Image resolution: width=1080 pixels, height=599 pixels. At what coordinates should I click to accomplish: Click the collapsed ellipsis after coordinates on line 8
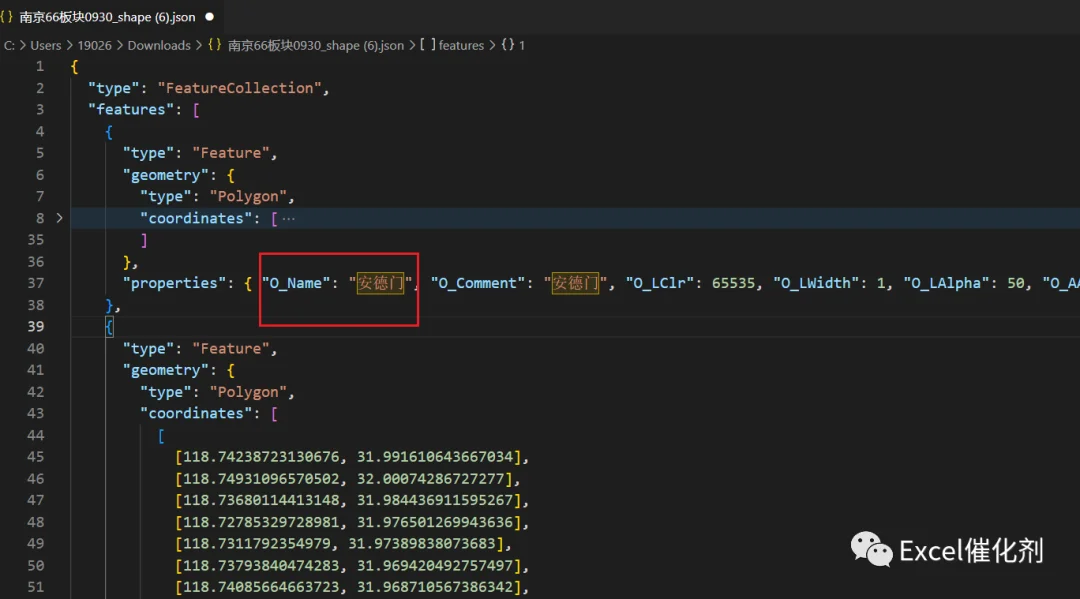[289, 218]
